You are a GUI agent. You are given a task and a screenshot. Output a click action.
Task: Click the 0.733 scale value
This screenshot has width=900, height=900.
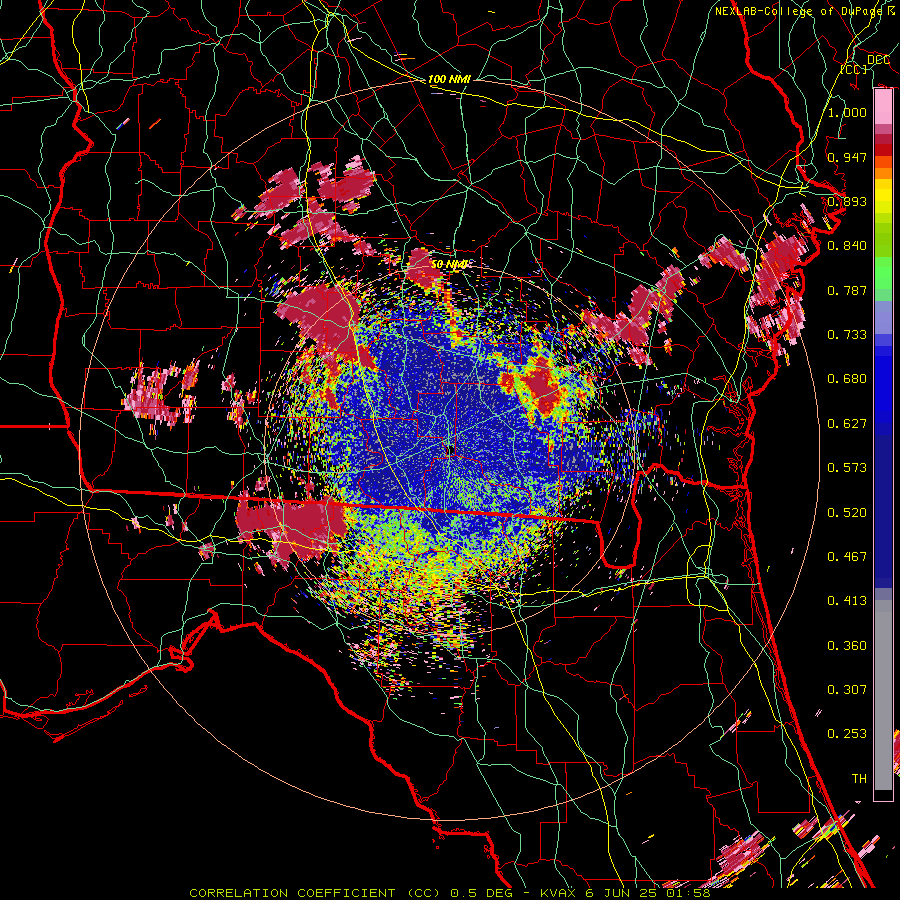point(847,334)
